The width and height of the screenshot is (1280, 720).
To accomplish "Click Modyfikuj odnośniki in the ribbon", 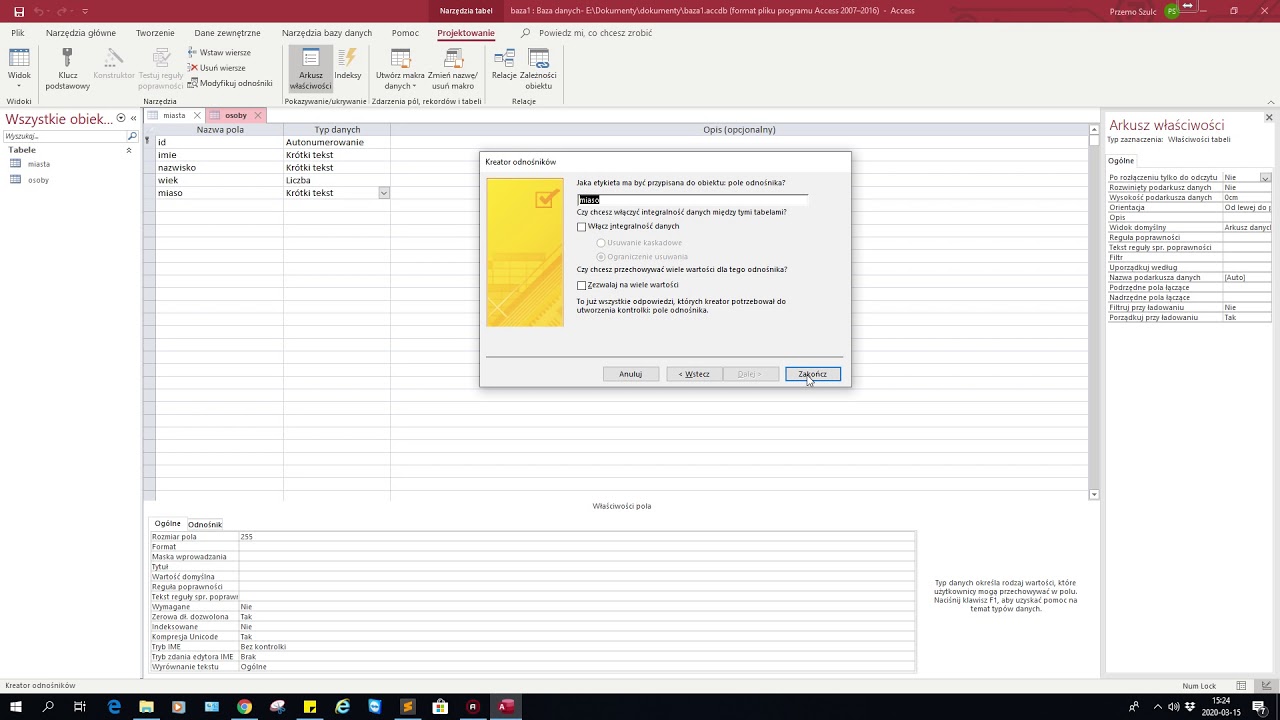I will 230,83.
